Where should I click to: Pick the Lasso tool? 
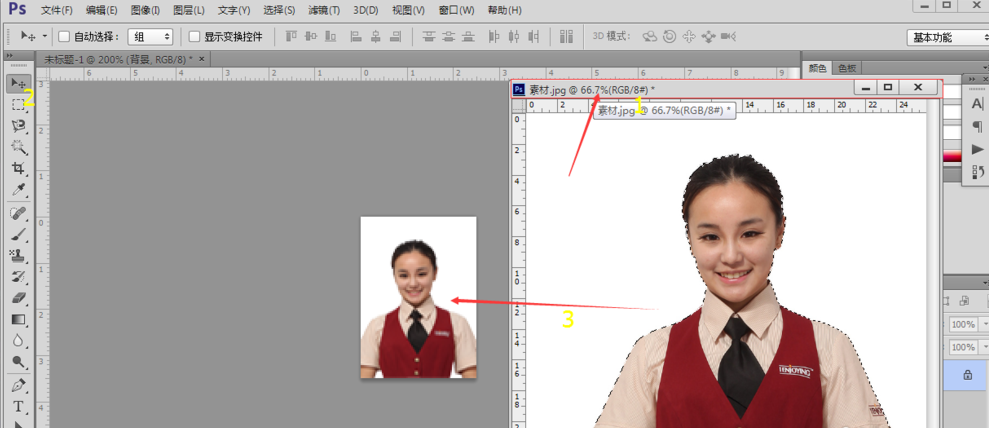tap(18, 126)
